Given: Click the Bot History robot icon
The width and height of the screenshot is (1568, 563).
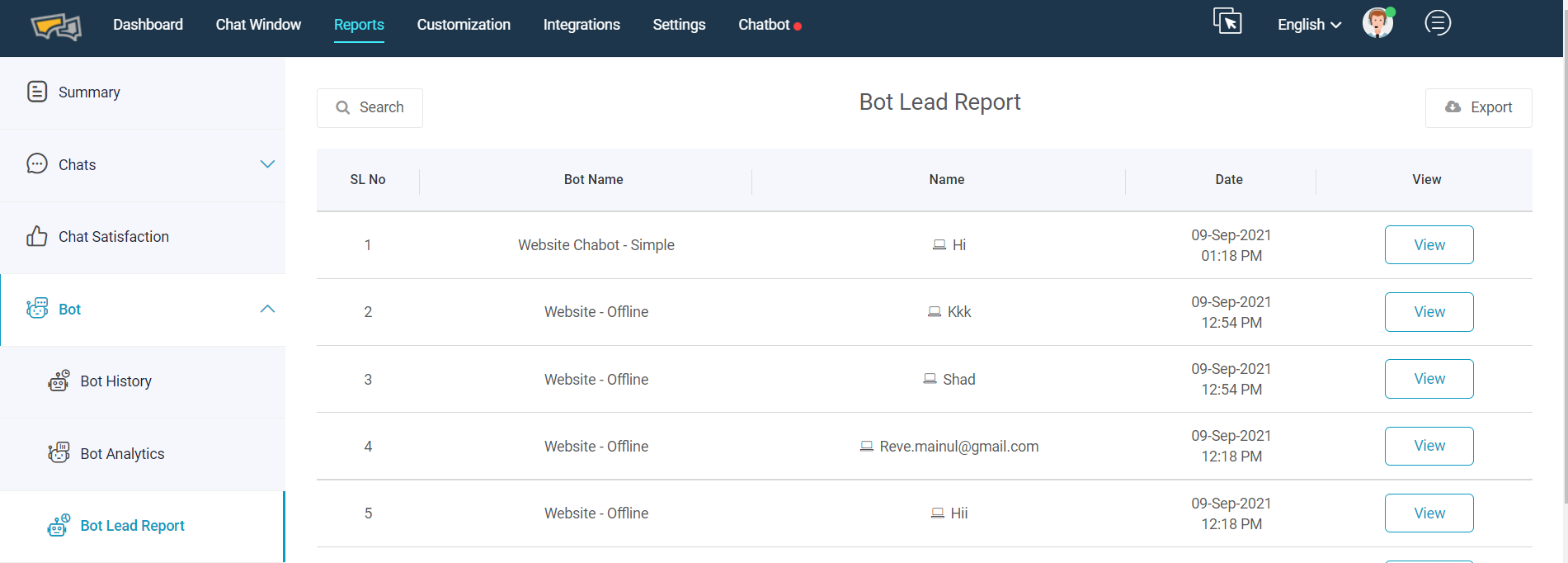Looking at the screenshot, I should click(x=59, y=381).
